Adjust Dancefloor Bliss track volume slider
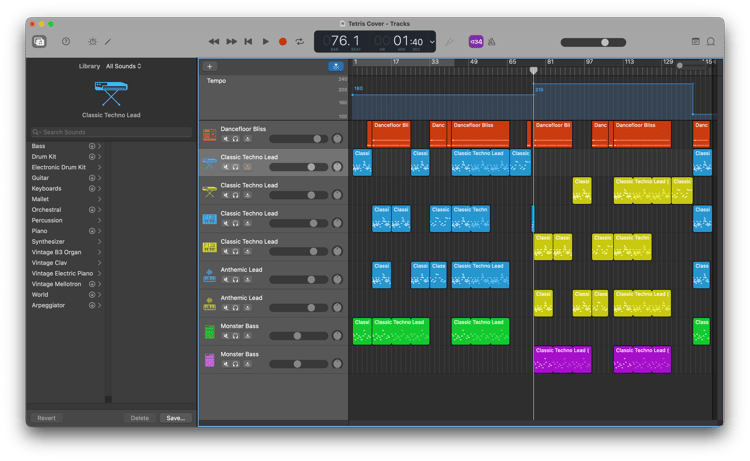 [x=298, y=139]
